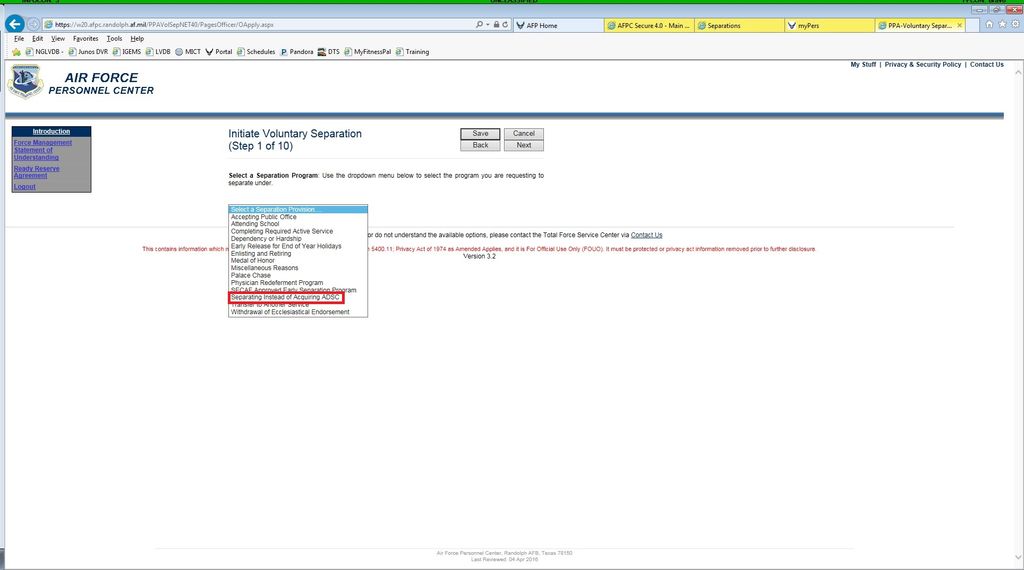The width and height of the screenshot is (1024, 570).
Task: Select 'Separating Instead of Acquiring ADSC' option
Action: [x=285, y=297]
